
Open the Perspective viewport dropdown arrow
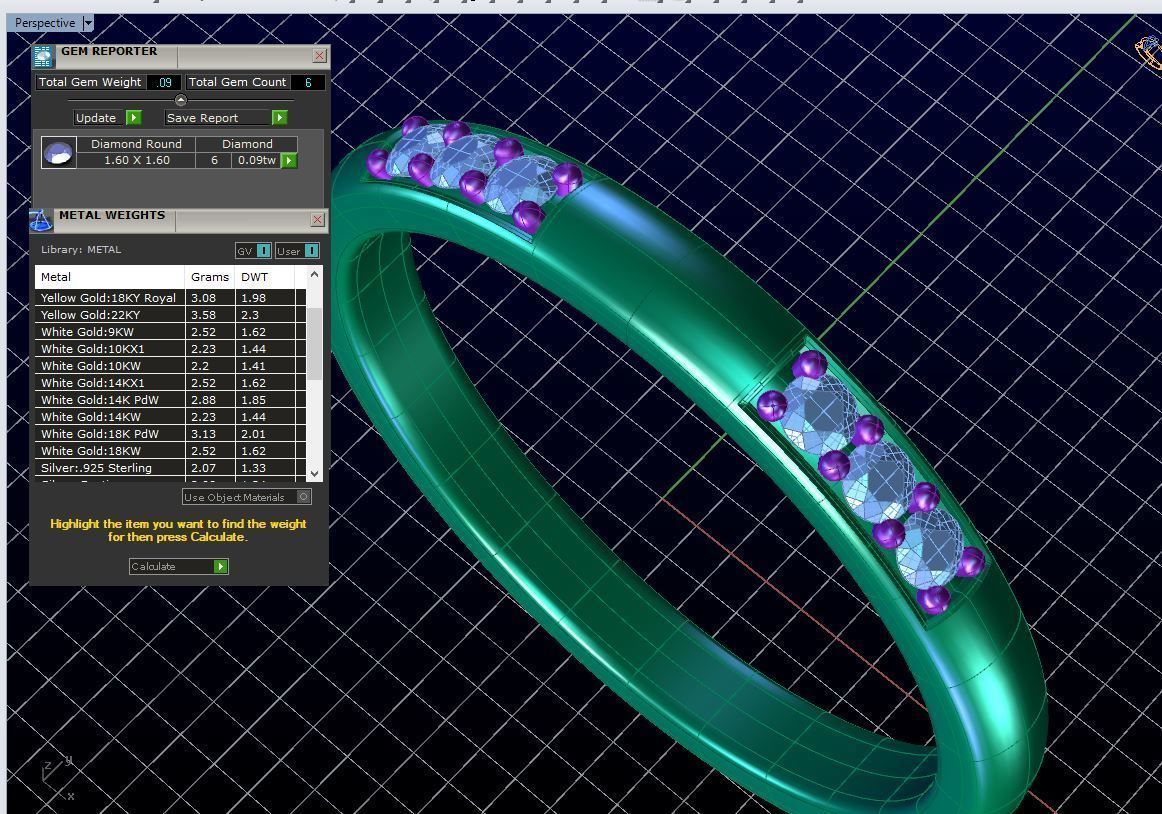pos(88,23)
